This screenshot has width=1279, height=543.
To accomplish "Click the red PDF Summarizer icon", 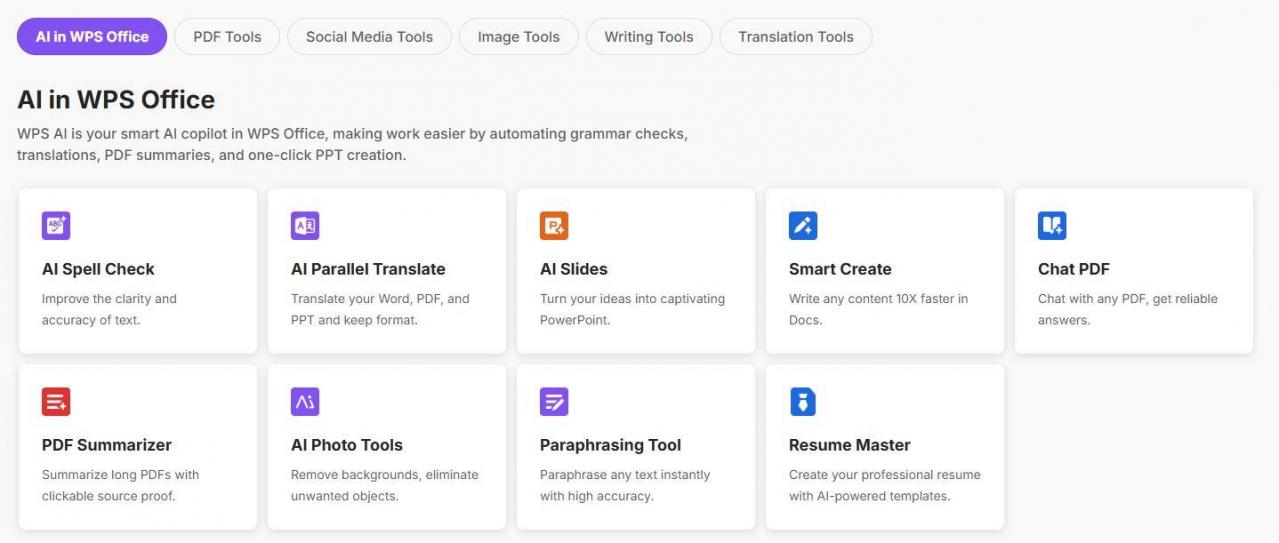I will (x=56, y=402).
